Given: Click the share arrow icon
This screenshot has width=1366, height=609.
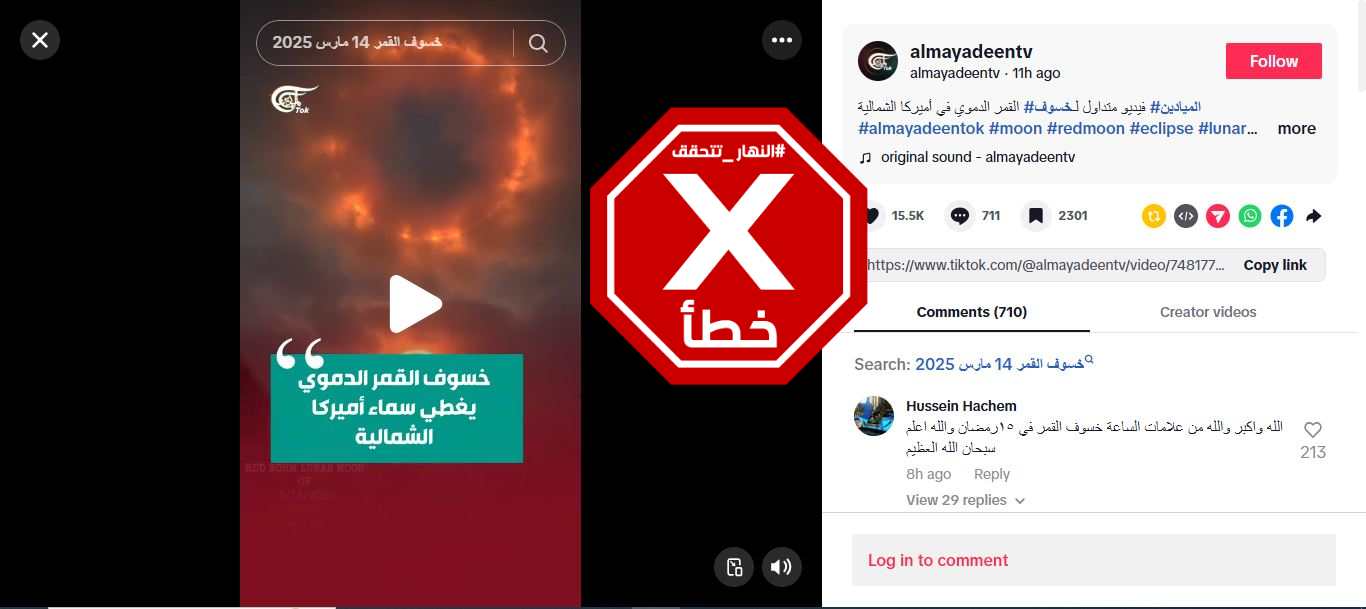Looking at the screenshot, I should pos(1314,216).
